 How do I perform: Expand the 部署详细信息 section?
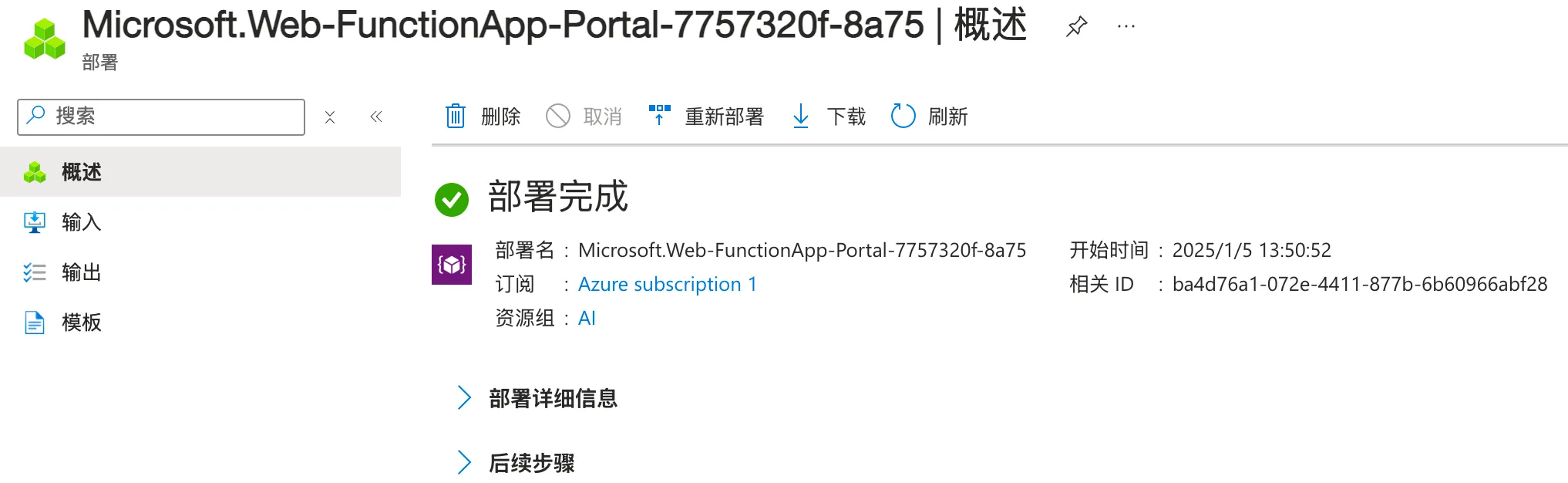(x=464, y=398)
